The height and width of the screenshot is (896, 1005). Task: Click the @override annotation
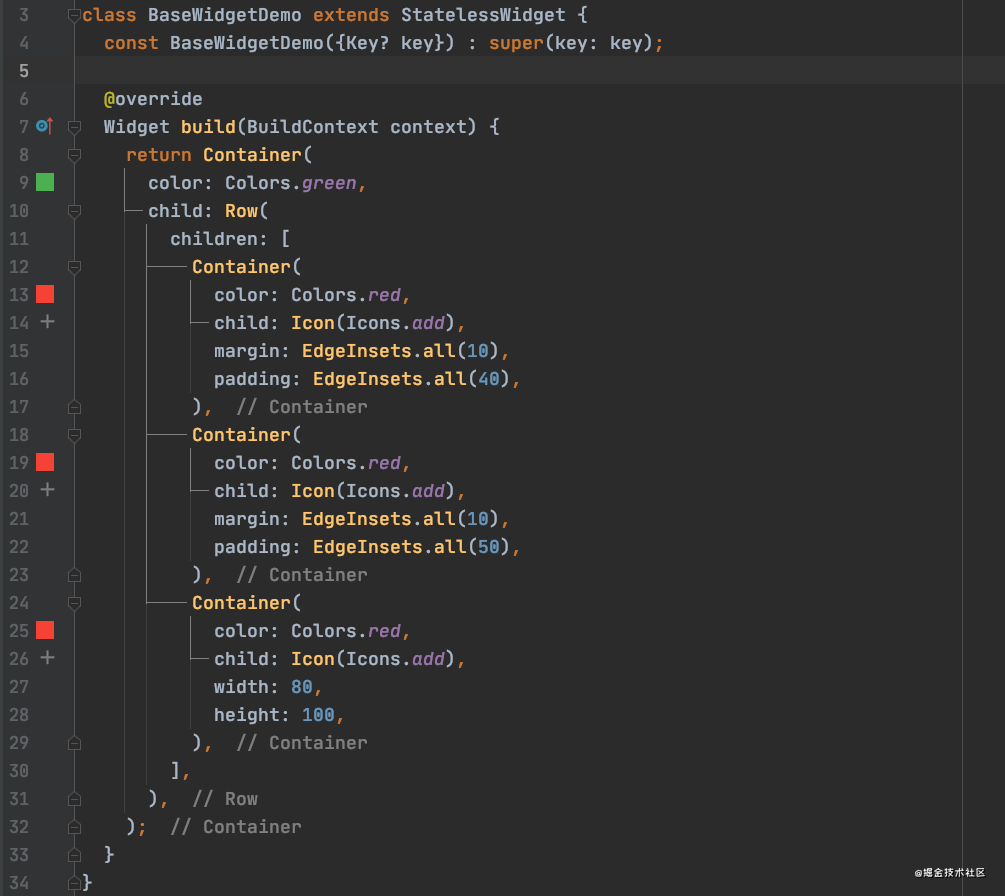153,99
